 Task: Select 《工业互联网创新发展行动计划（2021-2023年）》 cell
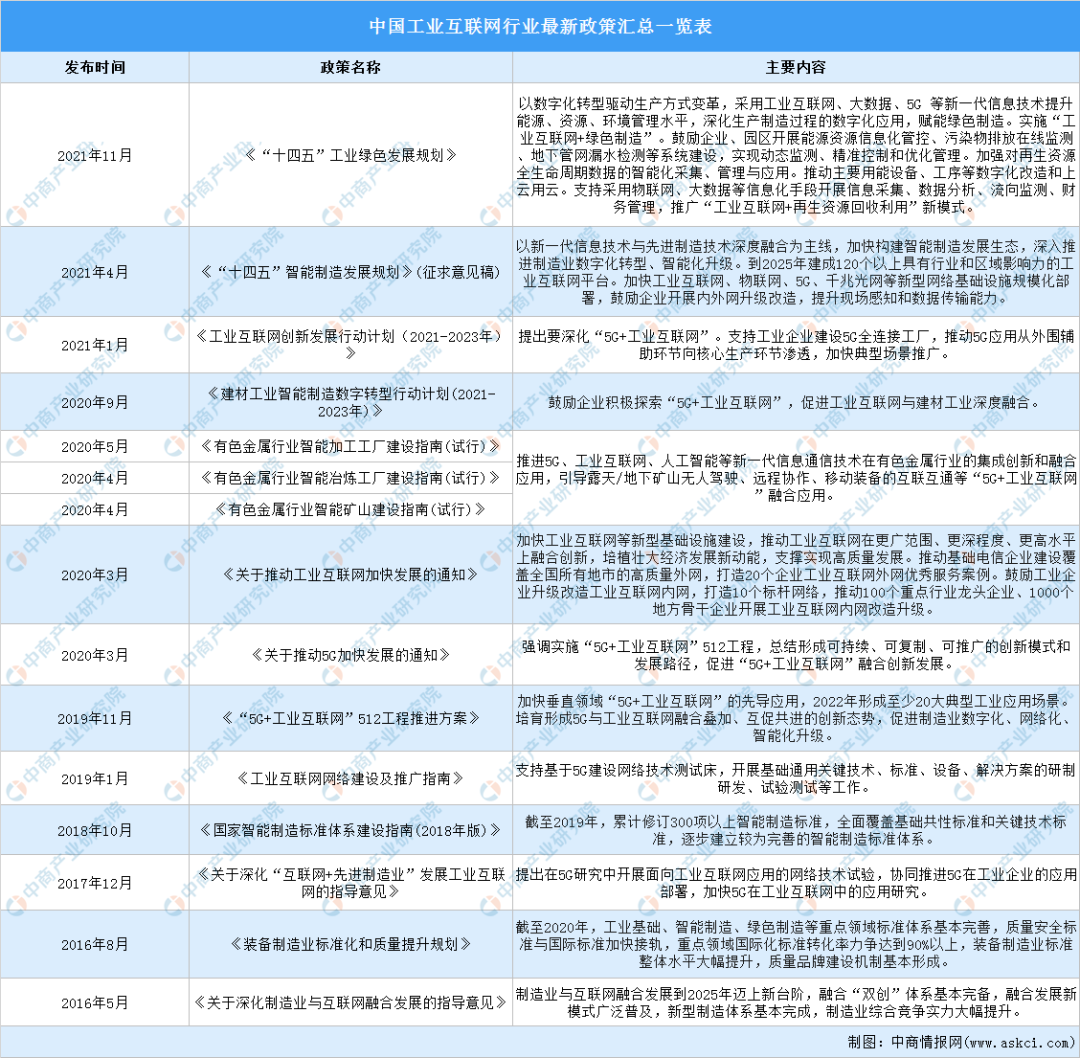(350, 344)
